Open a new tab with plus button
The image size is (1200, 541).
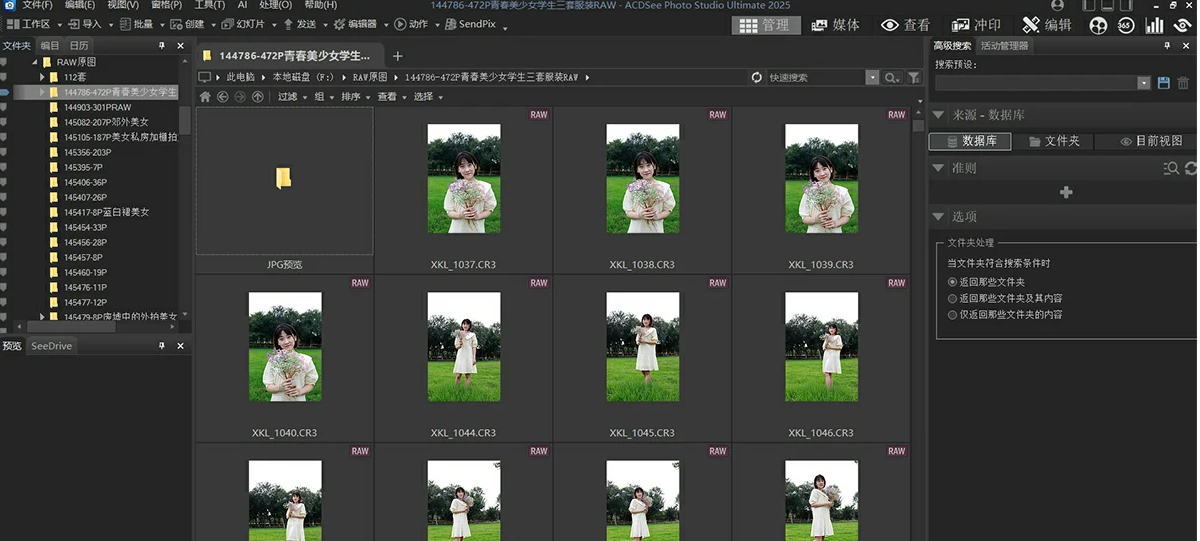click(x=397, y=56)
